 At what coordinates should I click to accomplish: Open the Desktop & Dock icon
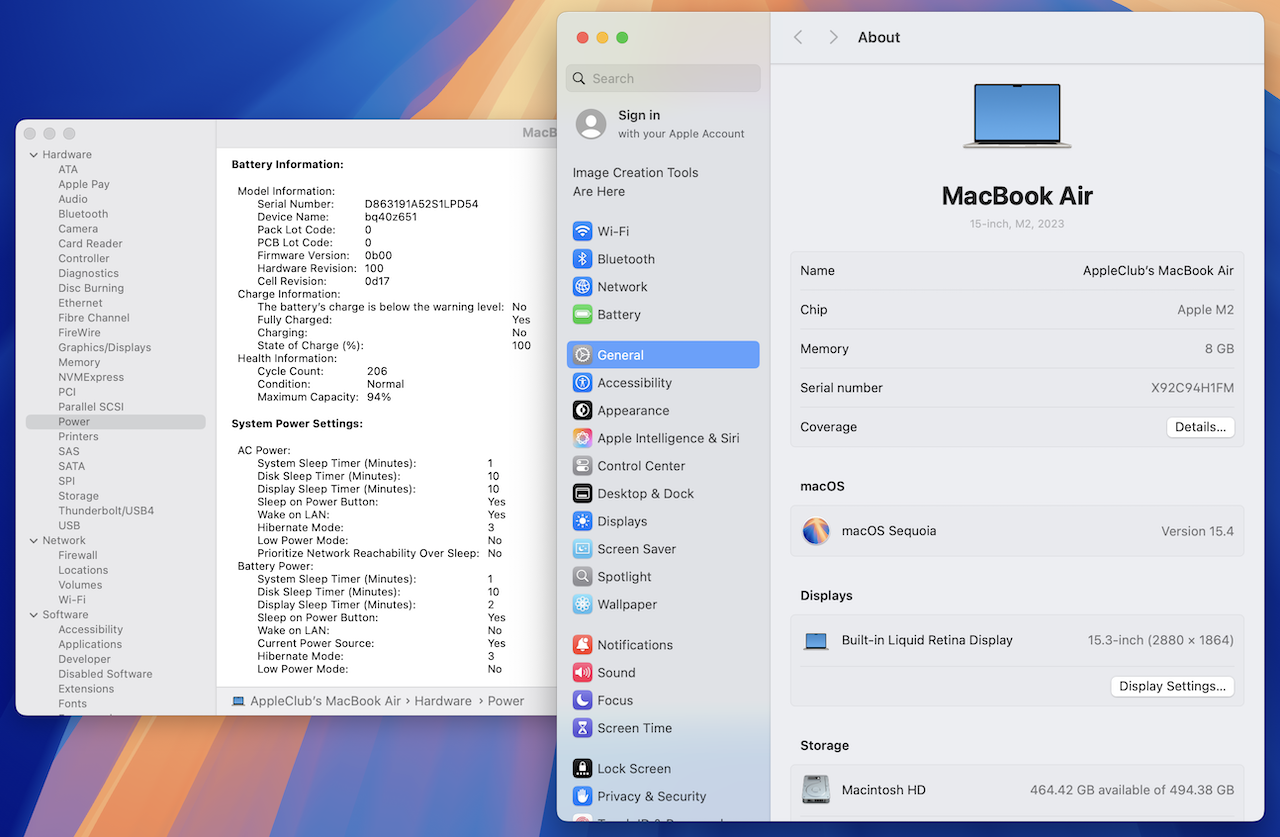[x=582, y=494]
